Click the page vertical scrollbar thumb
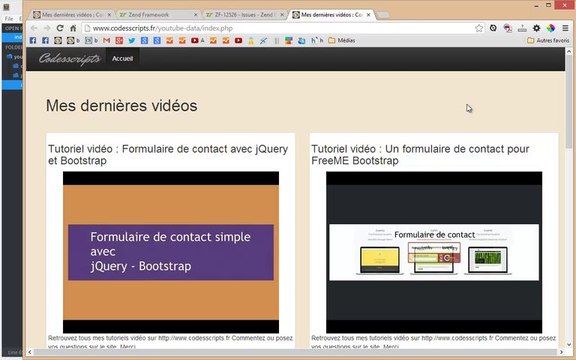The height and width of the screenshot is (360, 576). click(x=569, y=101)
